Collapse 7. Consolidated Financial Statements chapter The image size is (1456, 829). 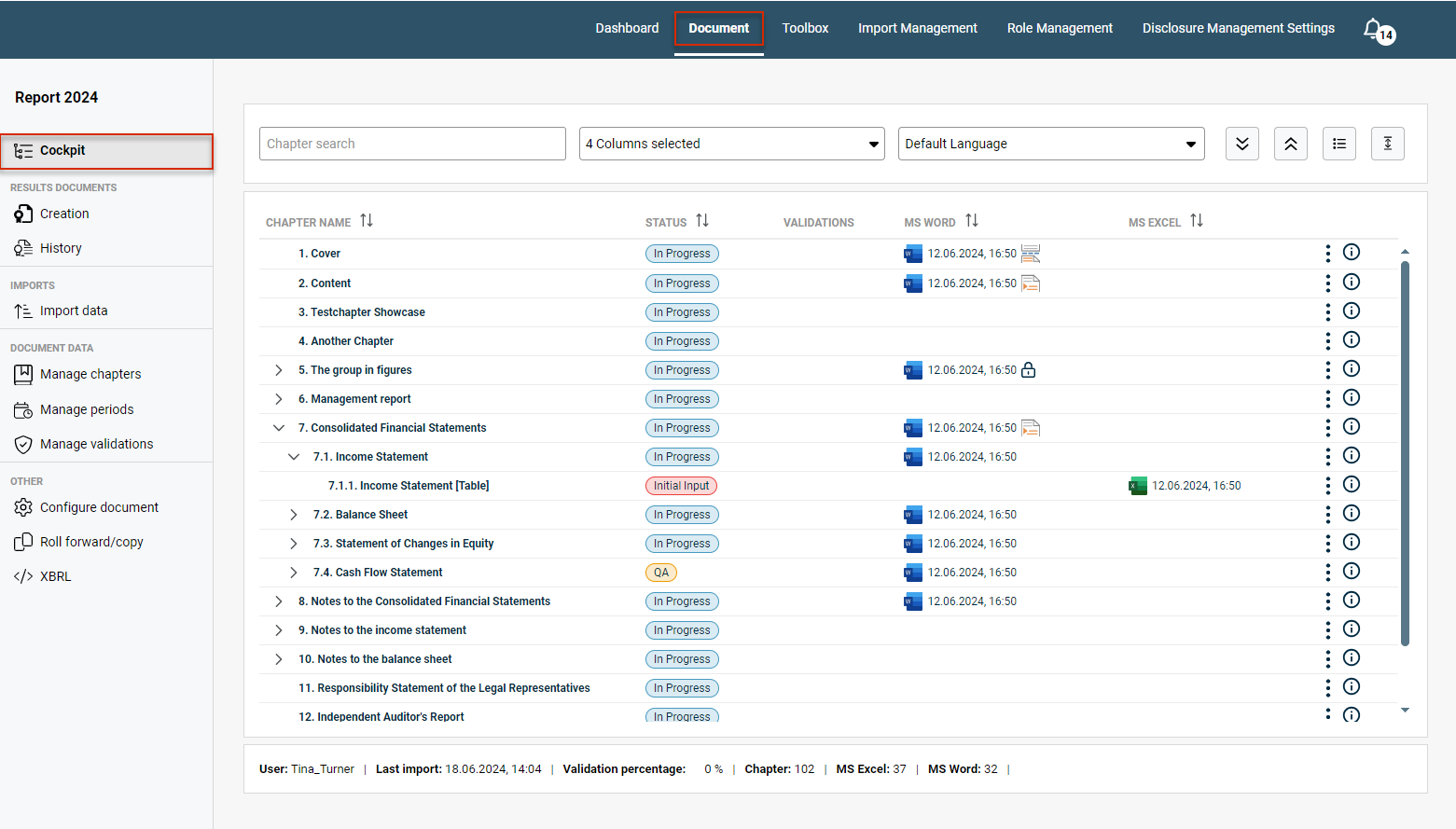pyautogui.click(x=278, y=428)
